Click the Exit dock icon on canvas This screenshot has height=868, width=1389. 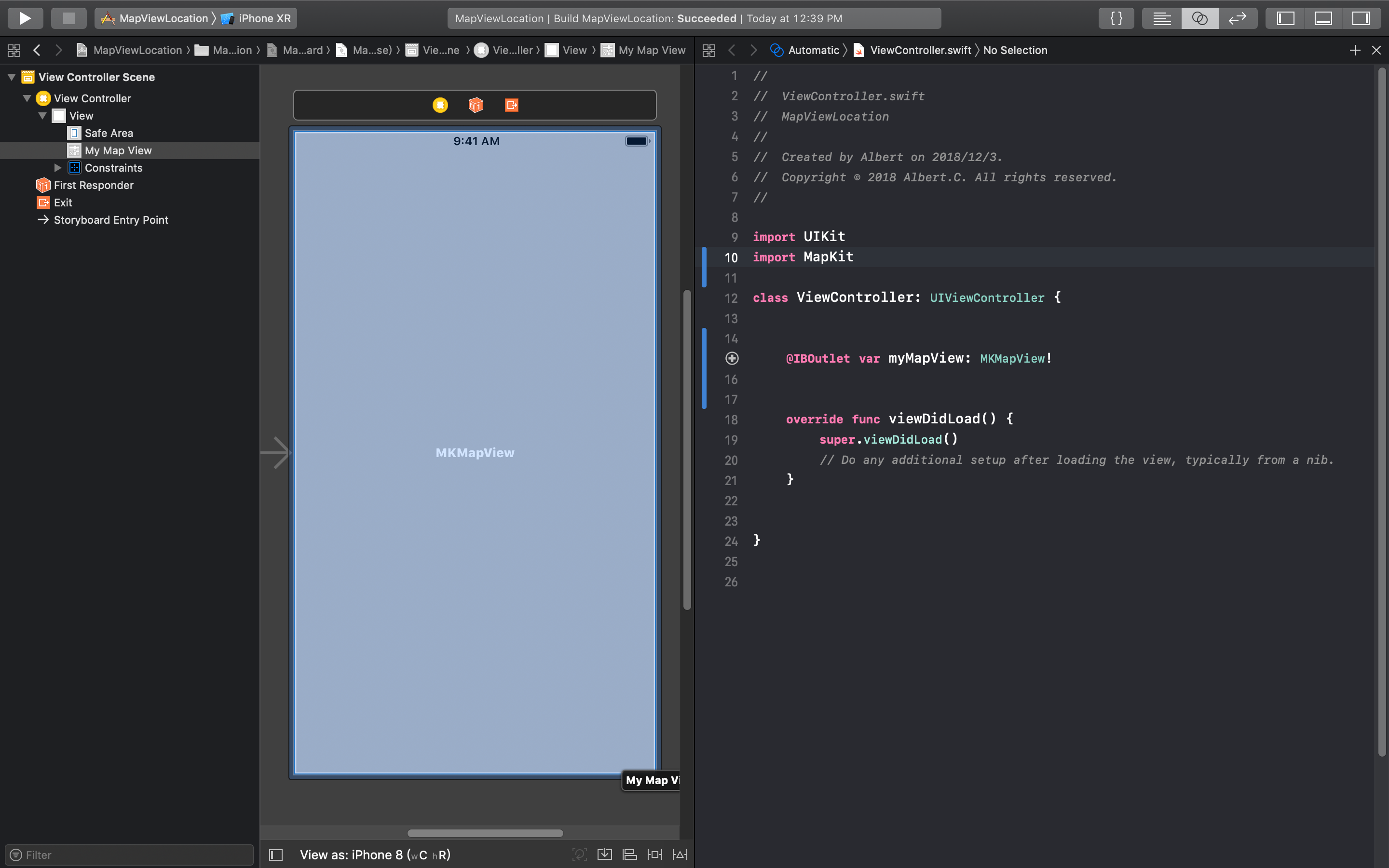click(x=511, y=105)
